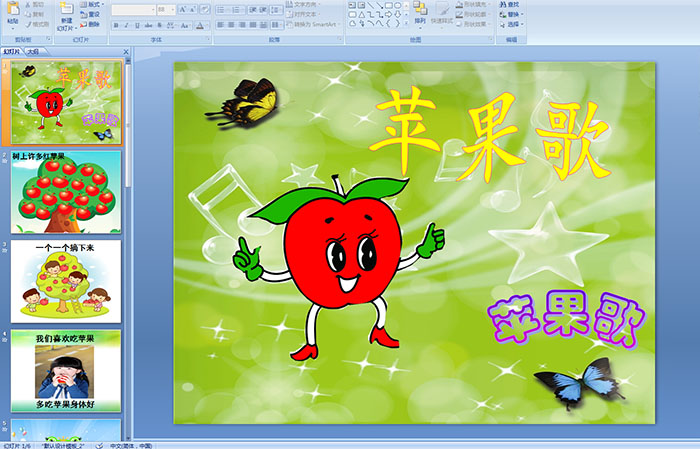Click the decrease indent button
This screenshot has width=700, height=449.
point(253,10)
